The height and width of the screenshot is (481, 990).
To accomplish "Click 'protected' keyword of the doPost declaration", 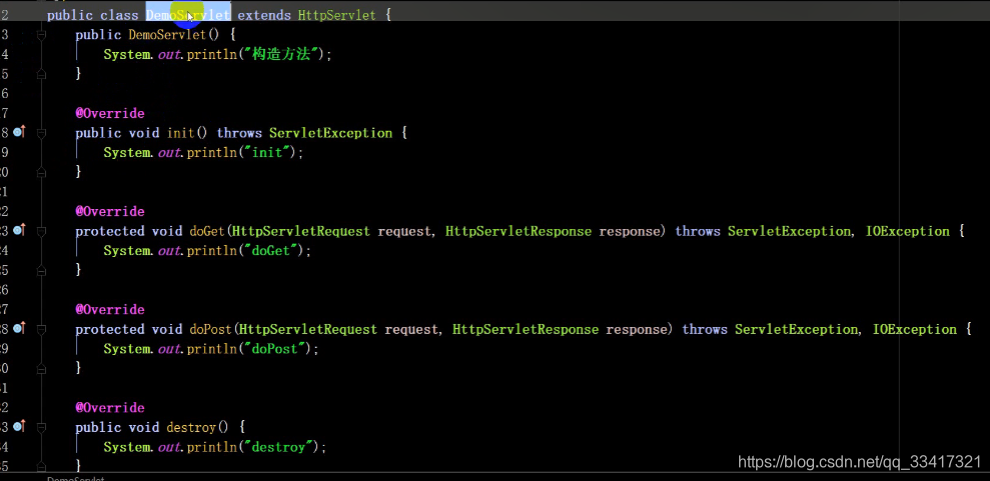I will (110, 329).
